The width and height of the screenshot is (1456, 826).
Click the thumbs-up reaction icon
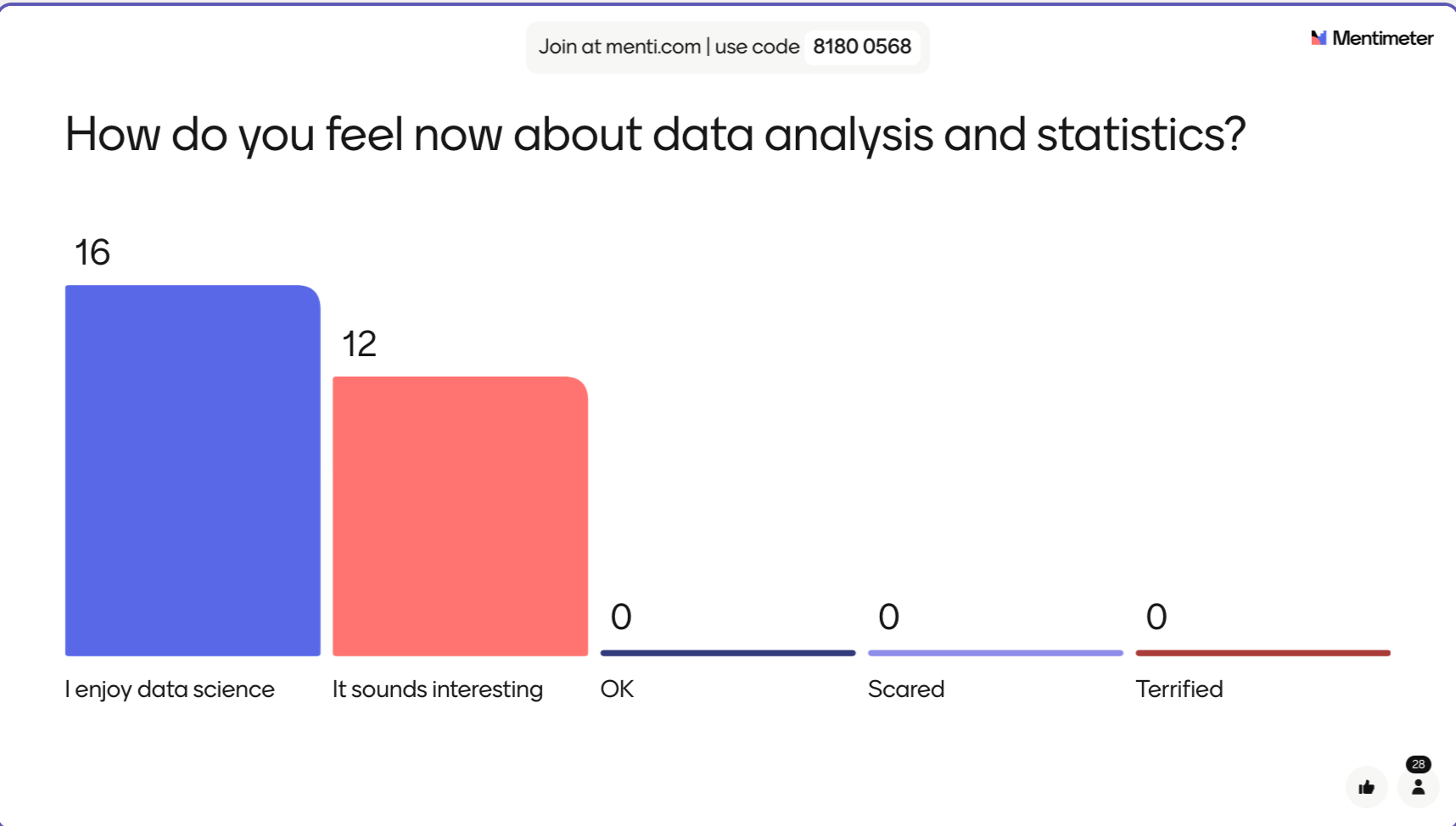point(1366,787)
